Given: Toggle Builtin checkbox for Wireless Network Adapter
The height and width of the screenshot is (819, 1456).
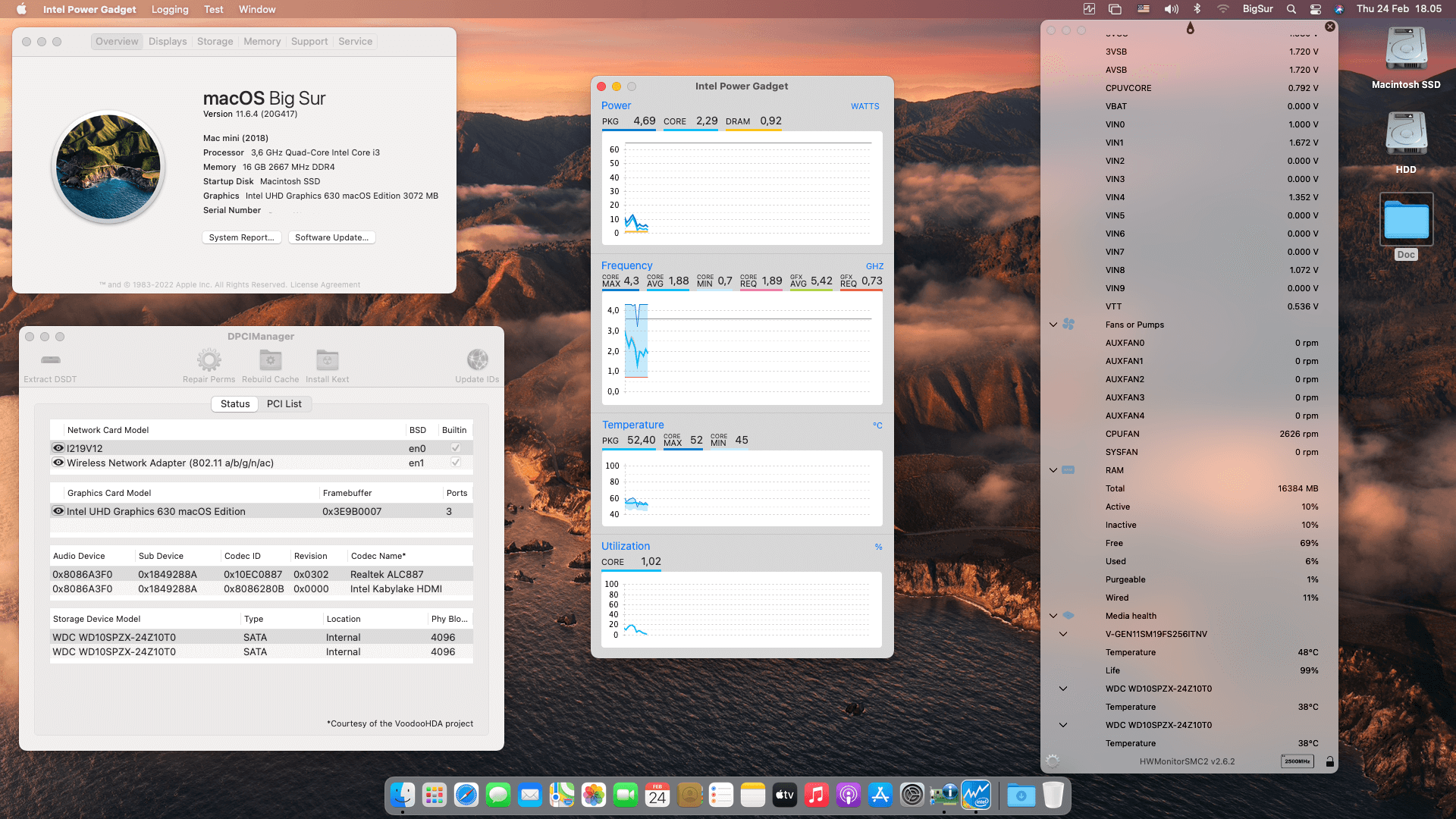Looking at the screenshot, I should click(x=456, y=462).
